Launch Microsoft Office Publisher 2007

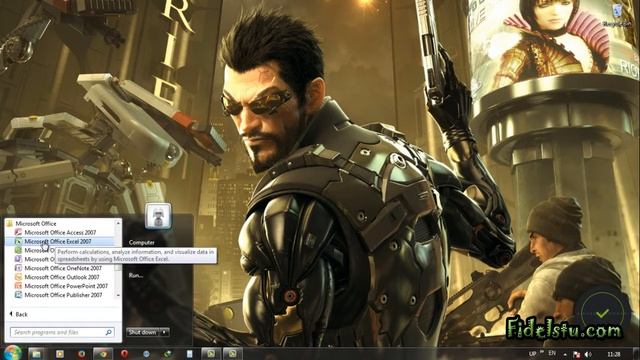pyautogui.click(x=63, y=295)
